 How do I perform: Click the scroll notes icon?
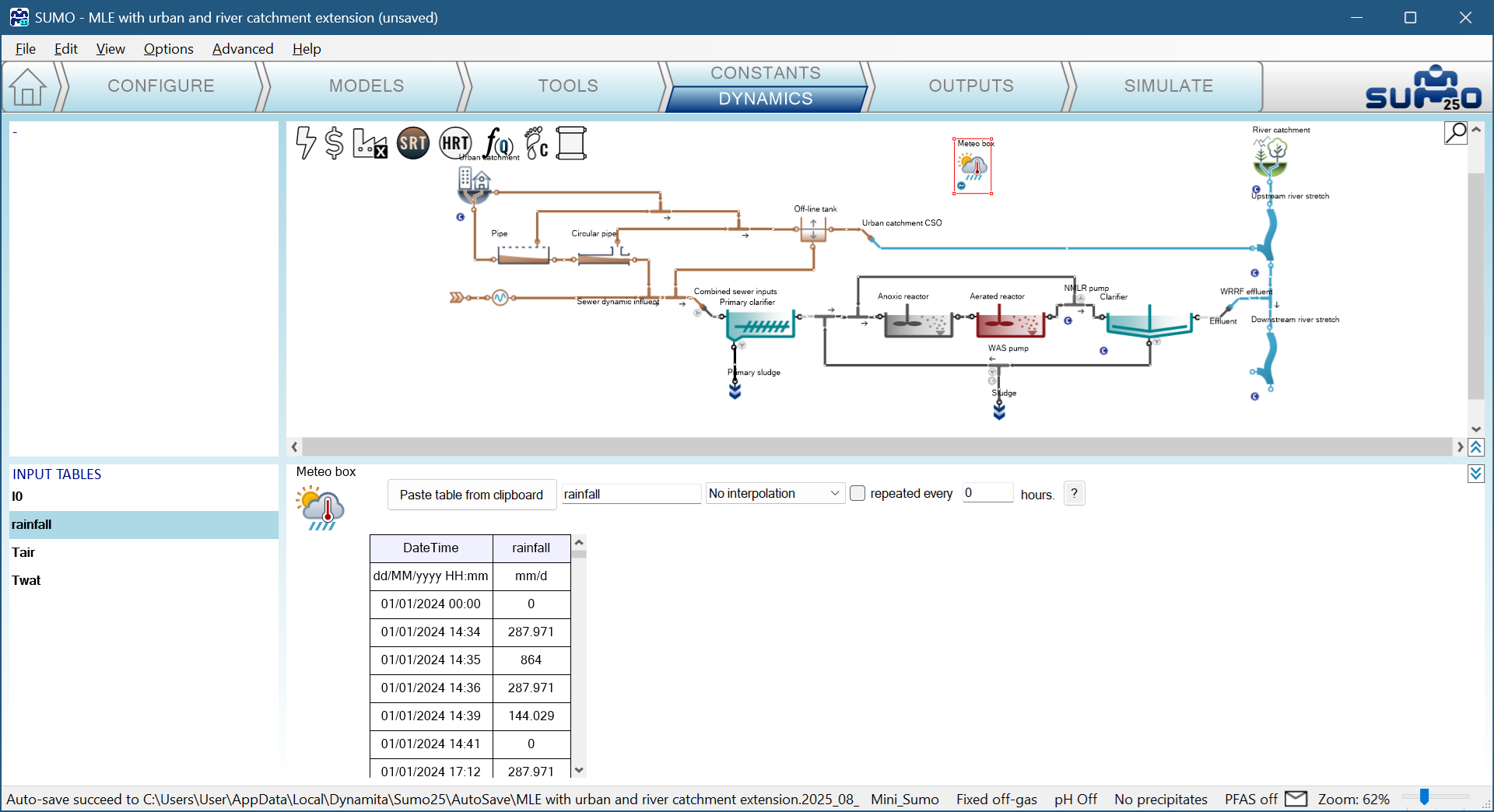pyautogui.click(x=571, y=143)
